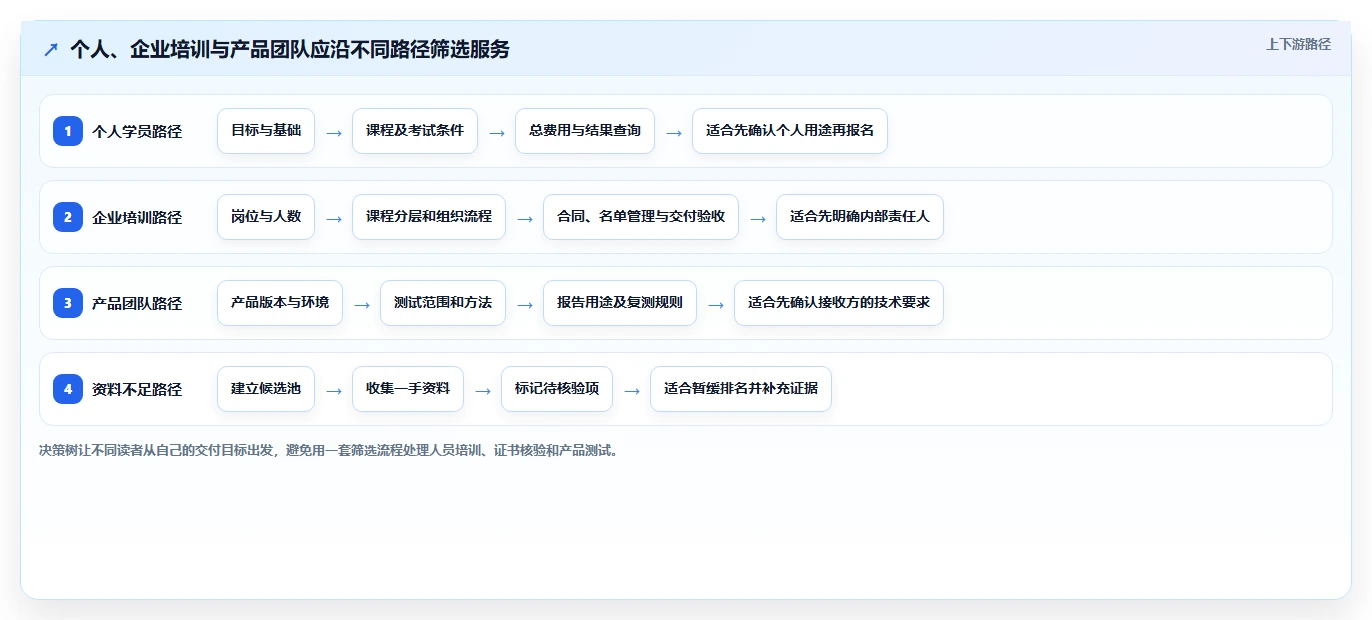Click the 合同、名单管理与交付验收 box
Viewport: 1372px width, 620px height.
click(641, 217)
